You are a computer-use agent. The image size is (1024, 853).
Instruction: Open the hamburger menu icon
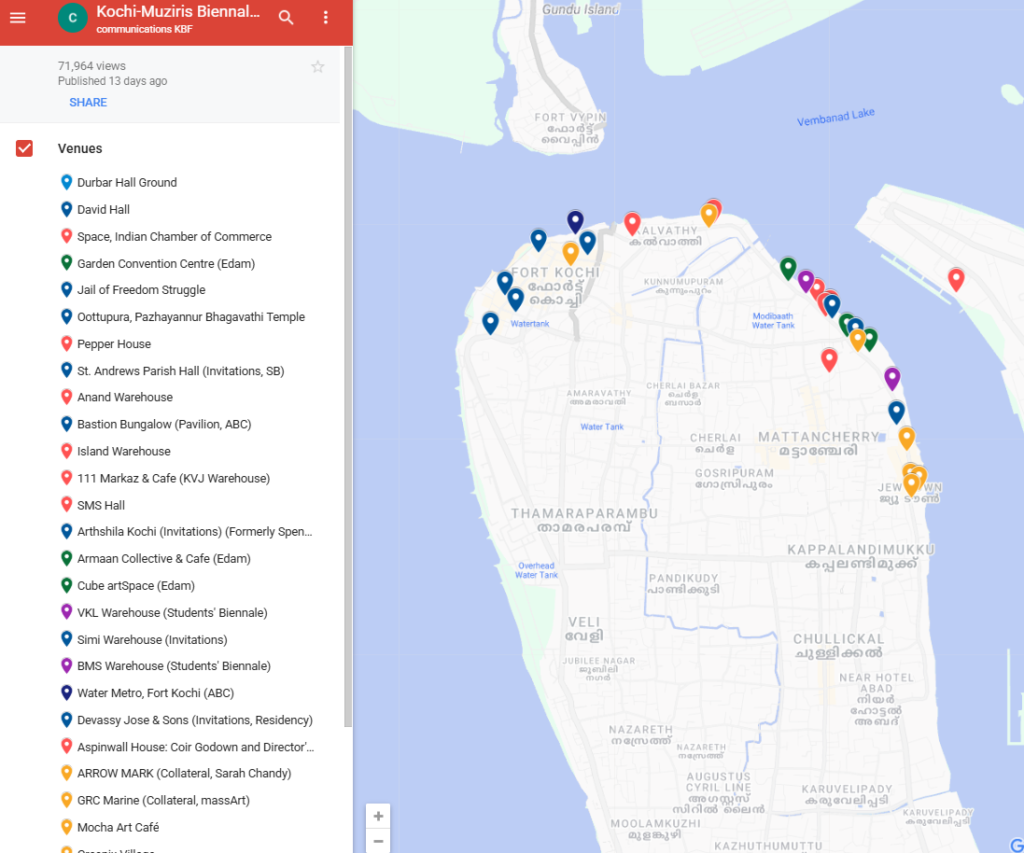pyautogui.click(x=18, y=17)
